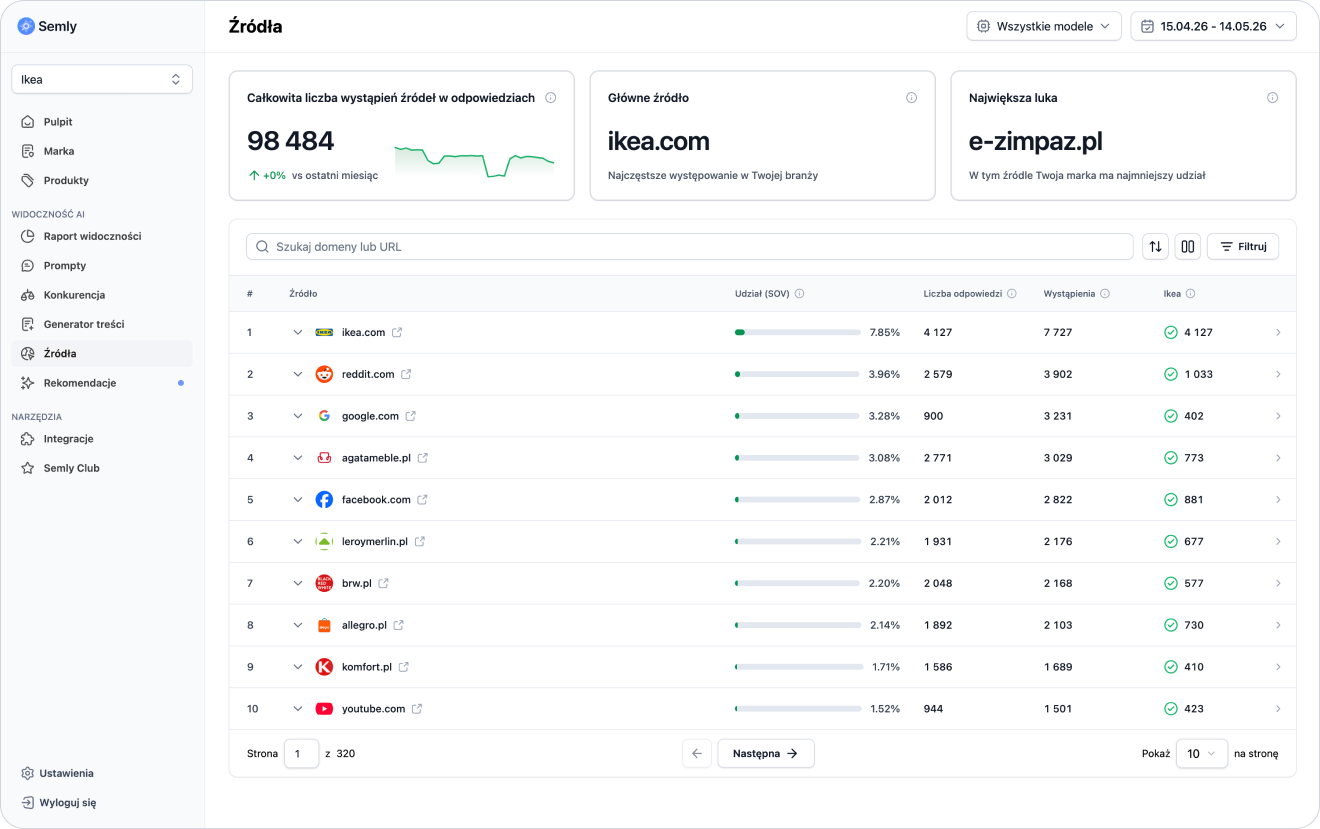This screenshot has width=1320, height=829.
Task: Expand the agatameble.pl row chevron
Action: coord(298,458)
